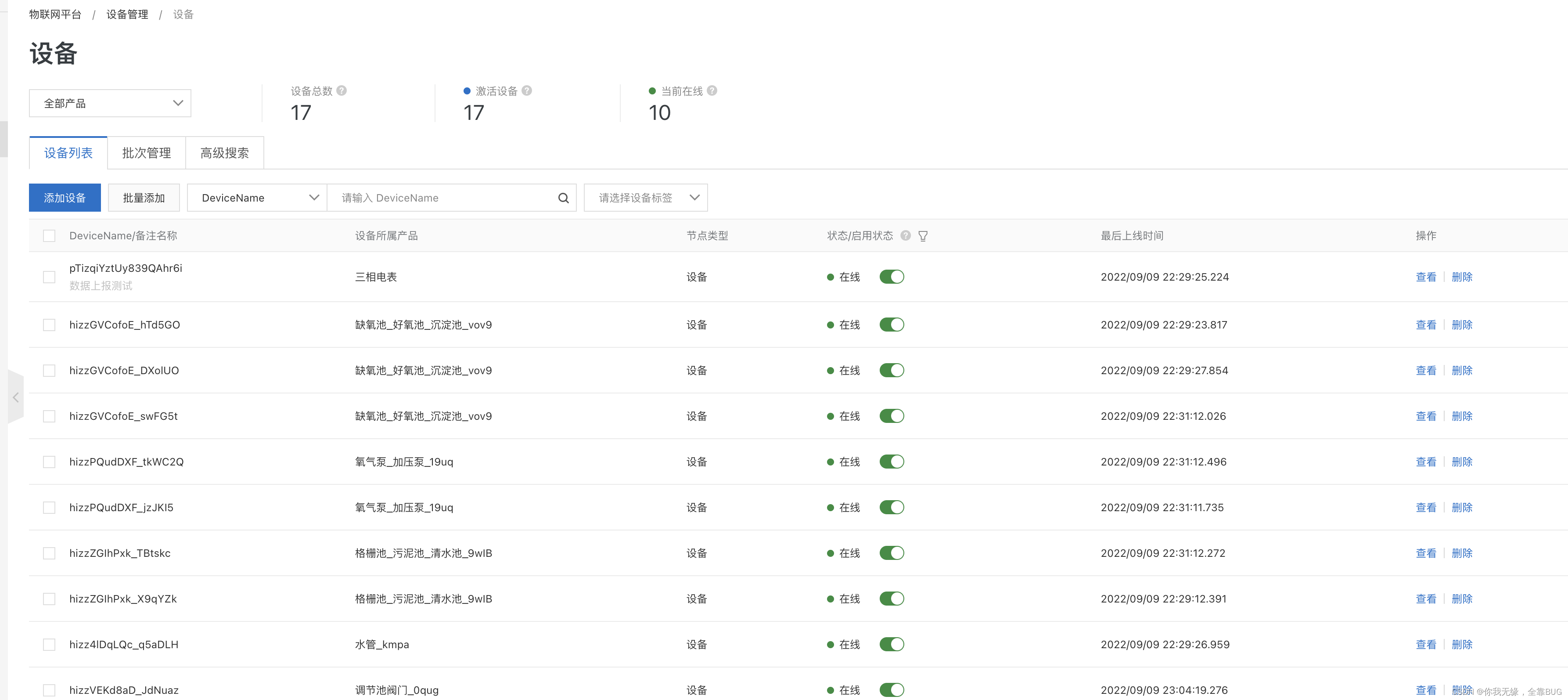1568x700 pixels.
Task: Click device name hizzGVCofoE_swFG5t
Action: [x=123, y=416]
